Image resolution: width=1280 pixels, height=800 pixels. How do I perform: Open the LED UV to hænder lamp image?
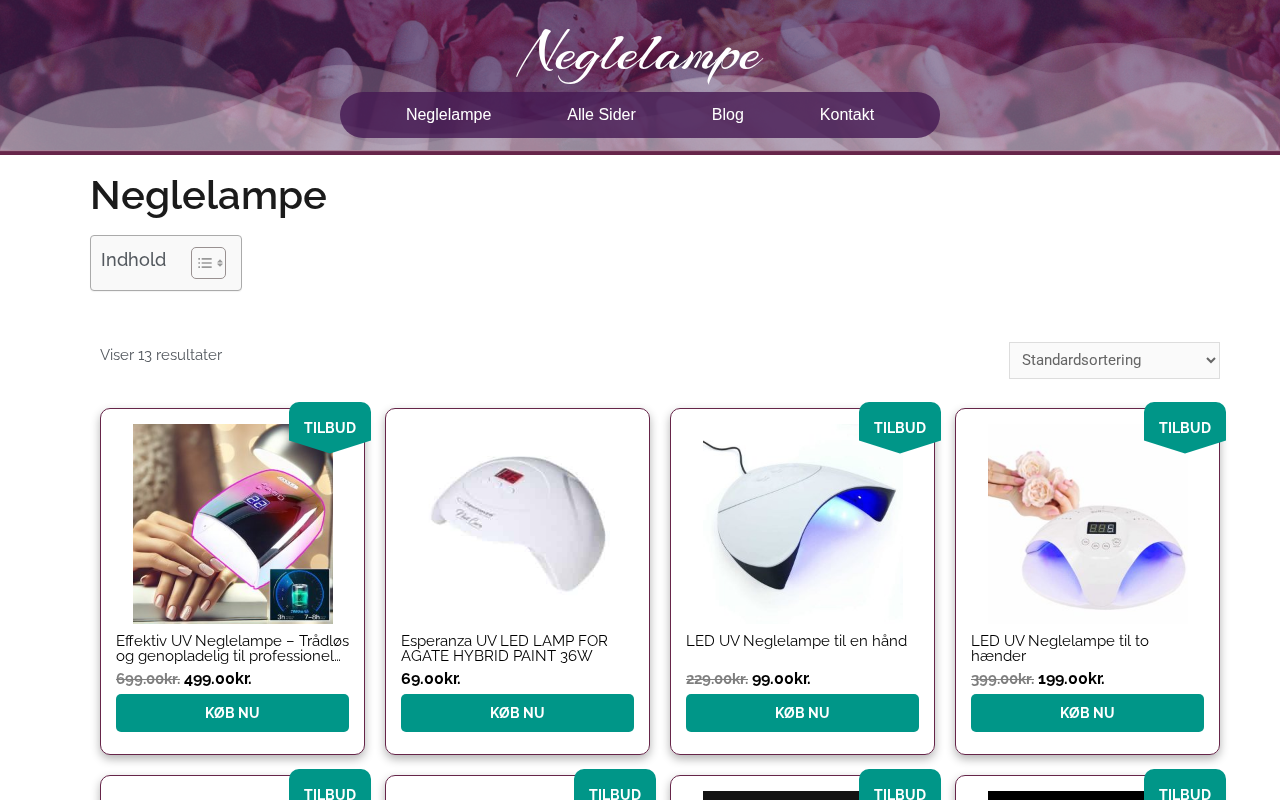tap(1088, 524)
